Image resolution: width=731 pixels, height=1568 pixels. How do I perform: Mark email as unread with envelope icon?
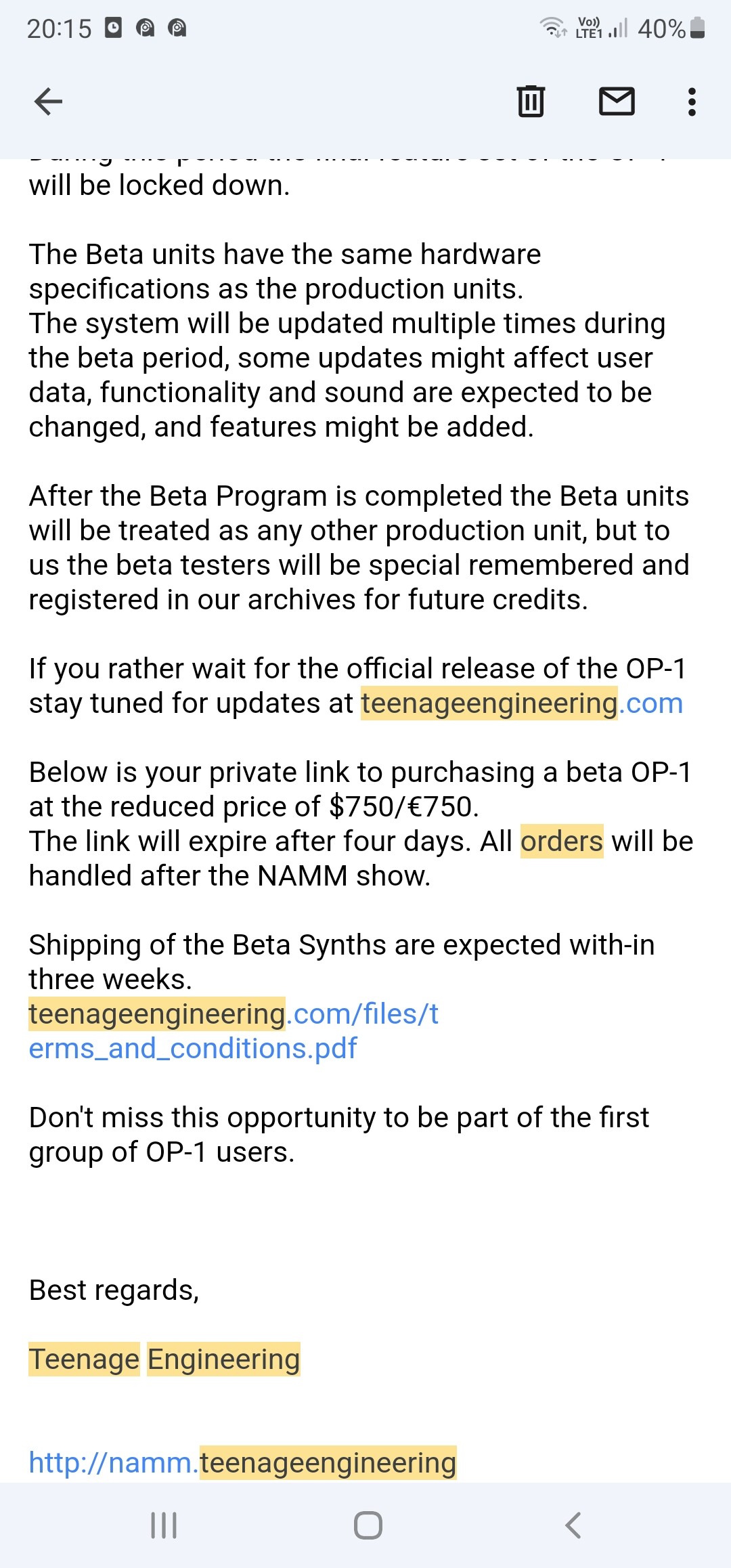click(617, 102)
